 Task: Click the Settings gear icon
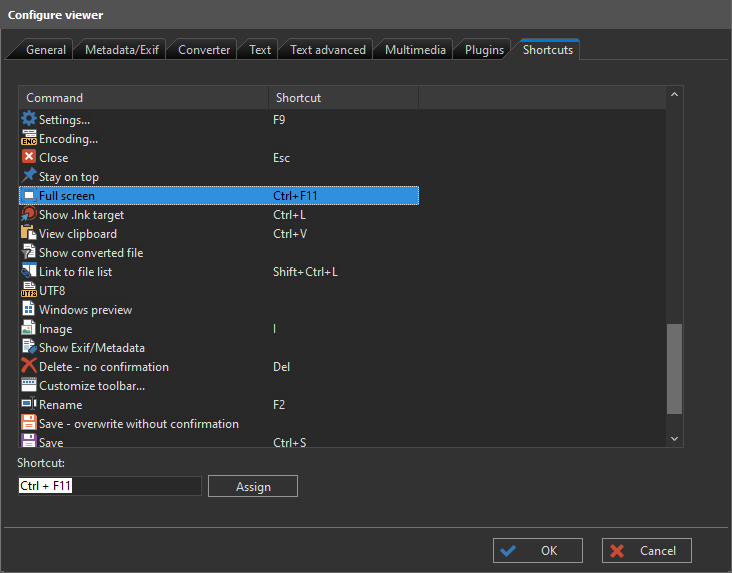click(x=29, y=120)
